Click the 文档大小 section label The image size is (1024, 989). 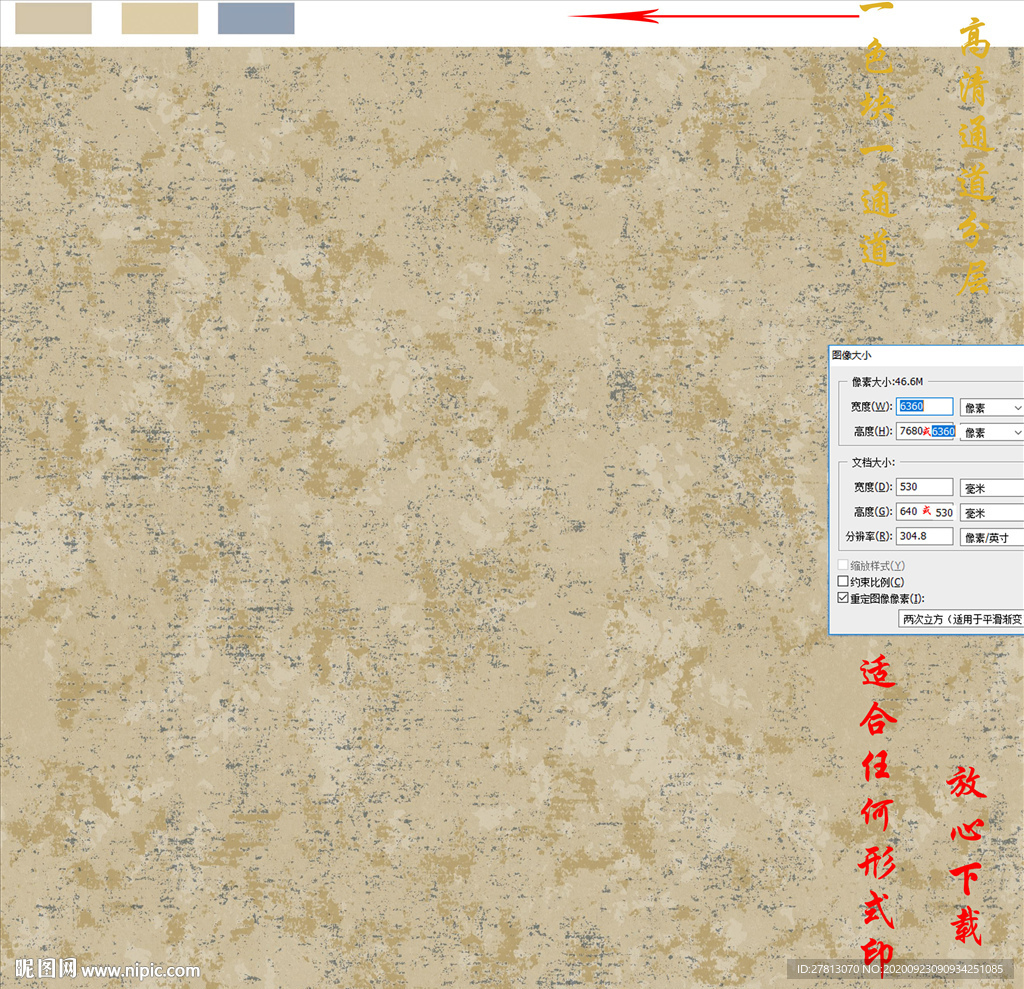873,462
